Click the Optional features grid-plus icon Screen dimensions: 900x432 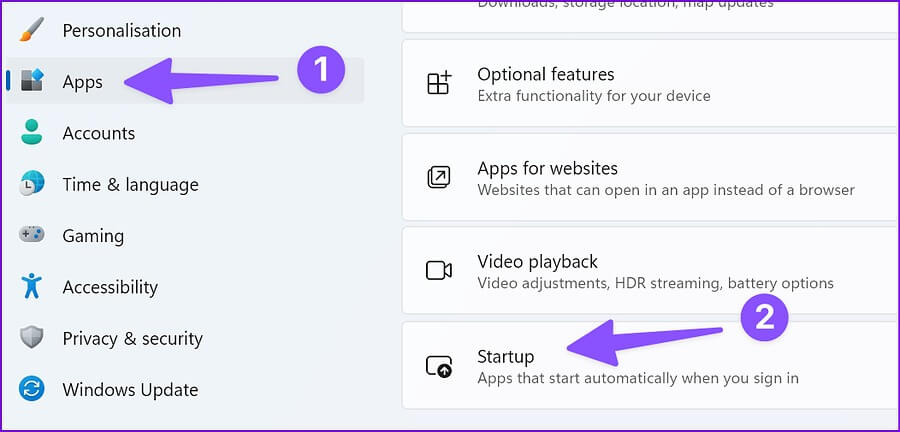point(440,83)
